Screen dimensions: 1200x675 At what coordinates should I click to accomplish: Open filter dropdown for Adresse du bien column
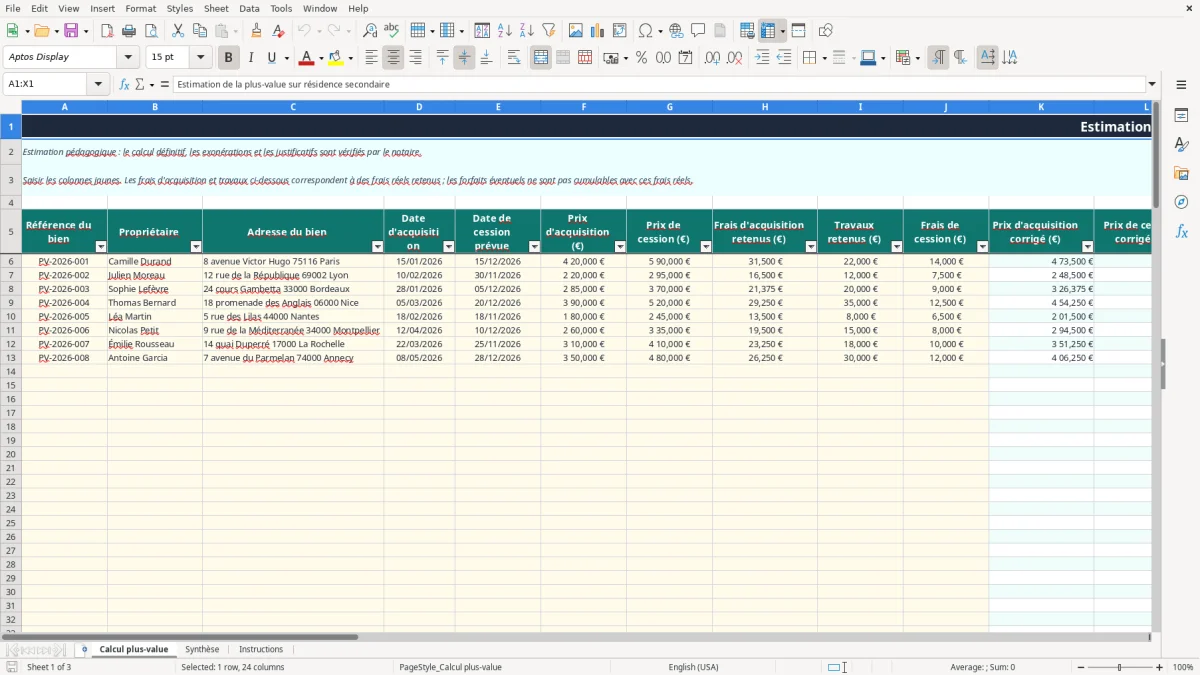(x=377, y=246)
